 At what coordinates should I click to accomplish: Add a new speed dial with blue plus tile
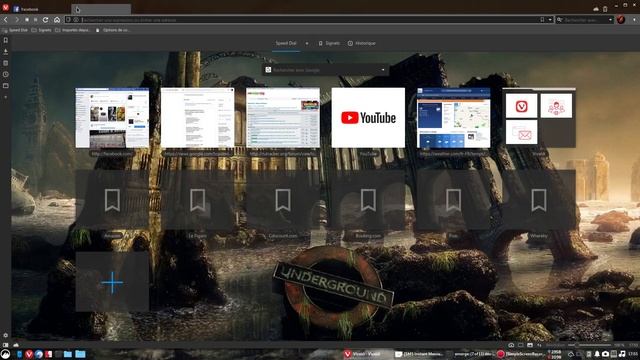112,282
